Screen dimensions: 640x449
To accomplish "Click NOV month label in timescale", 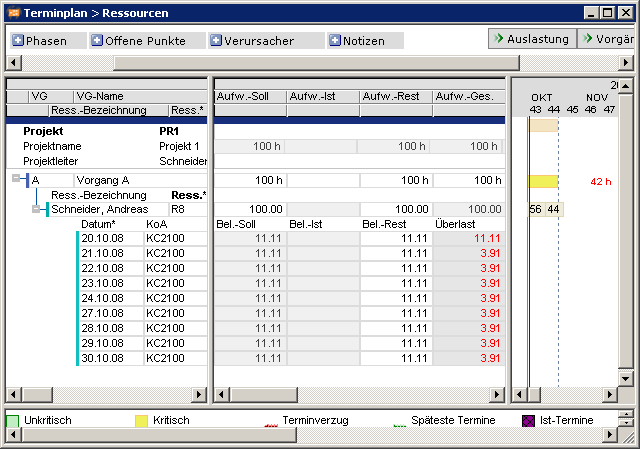I will [x=597, y=98].
